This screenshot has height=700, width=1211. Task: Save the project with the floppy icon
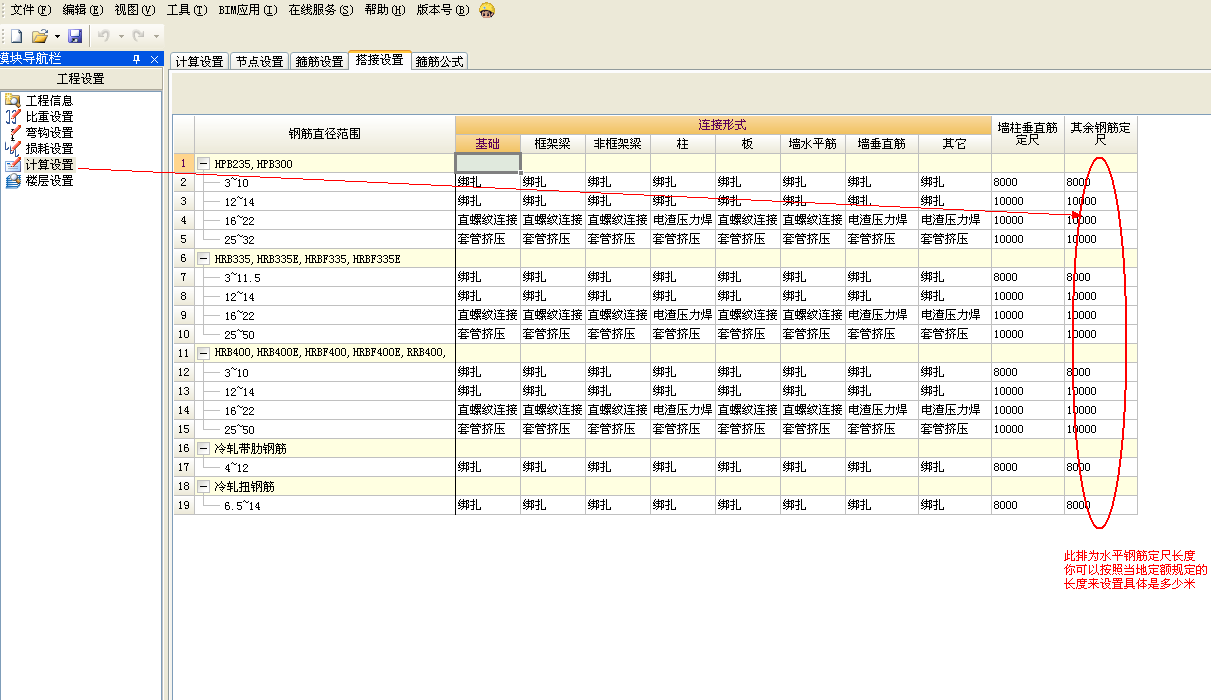coord(75,36)
